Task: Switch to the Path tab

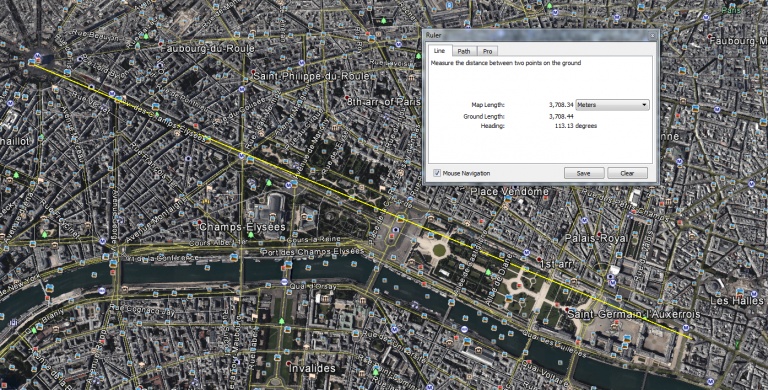Action: [x=464, y=51]
